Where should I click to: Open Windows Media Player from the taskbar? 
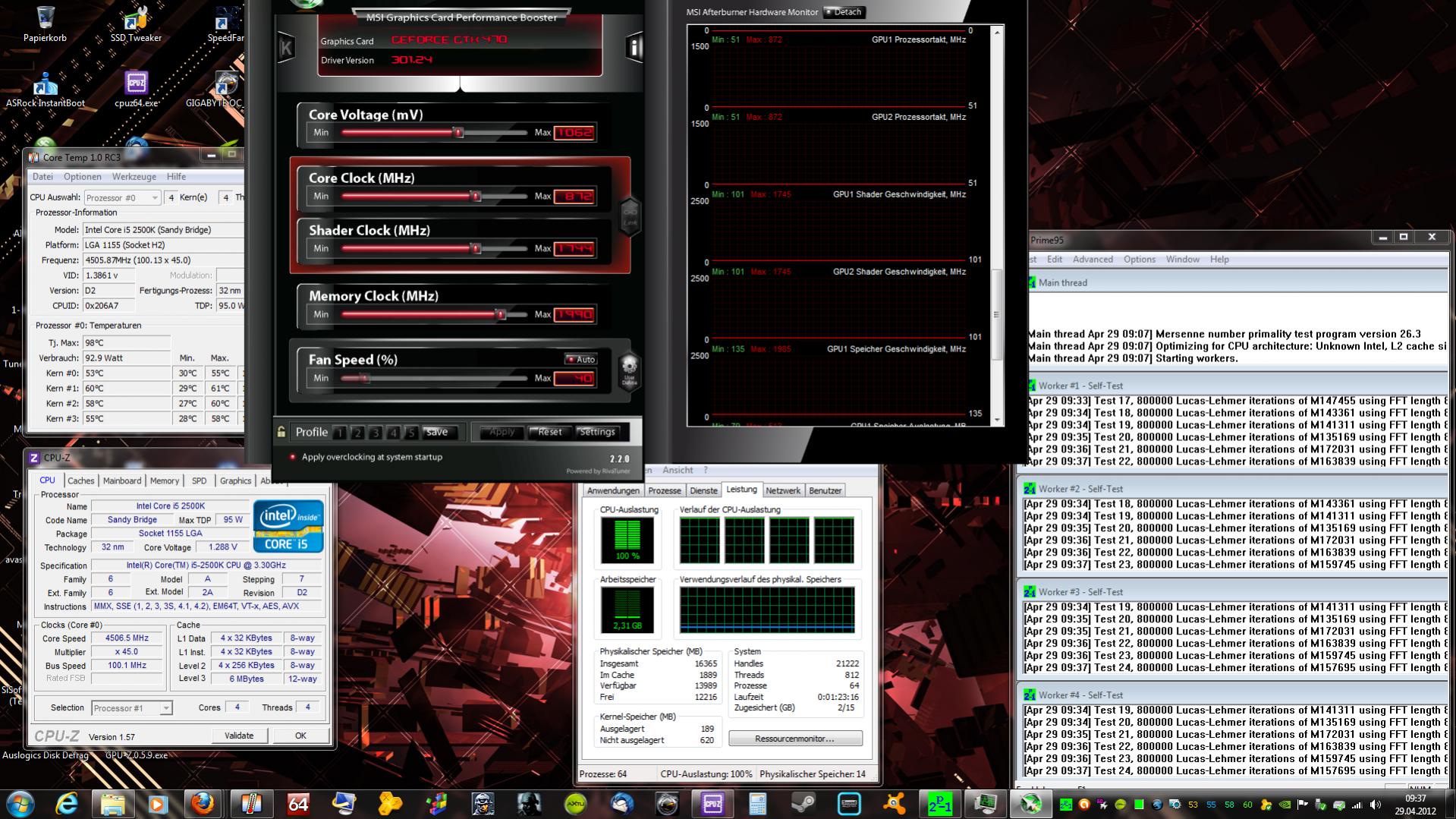click(158, 804)
